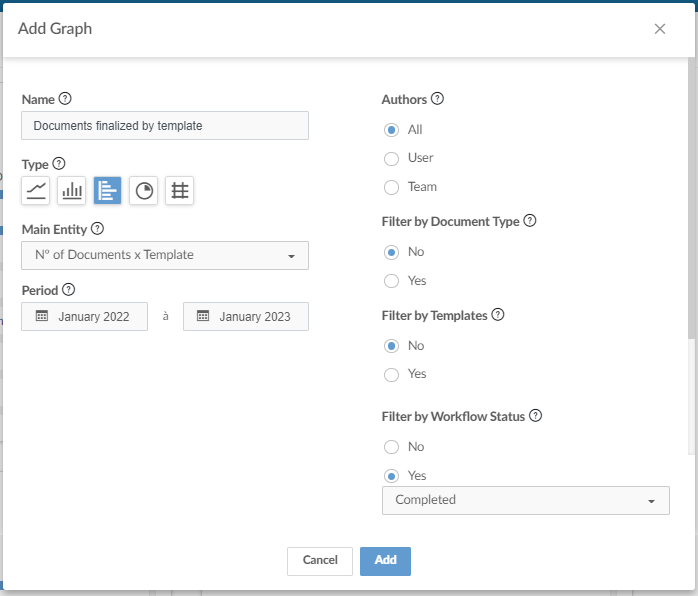Click the dialog vertical scrollbar

[x=691, y=198]
